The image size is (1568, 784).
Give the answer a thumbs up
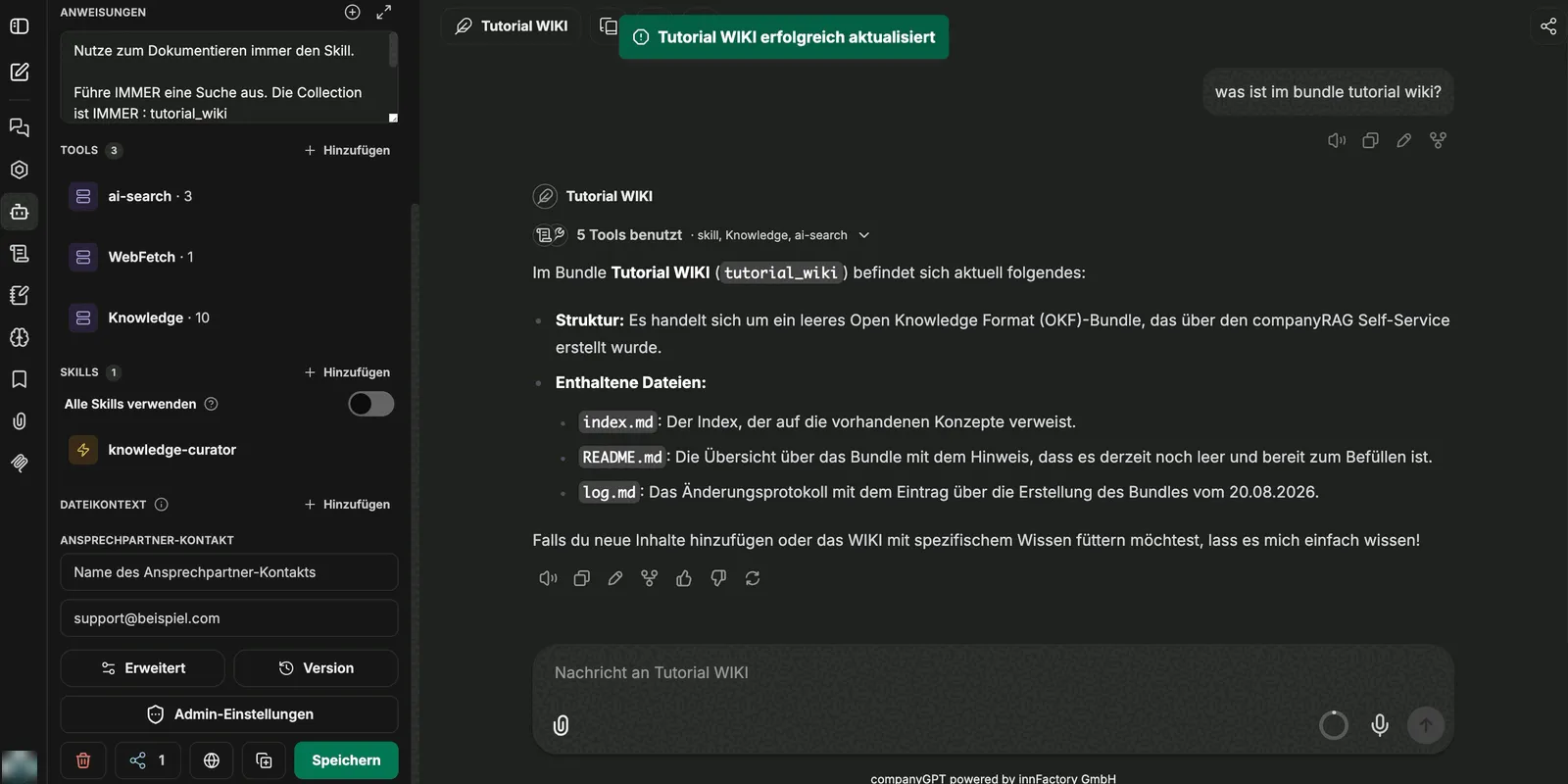coord(684,578)
